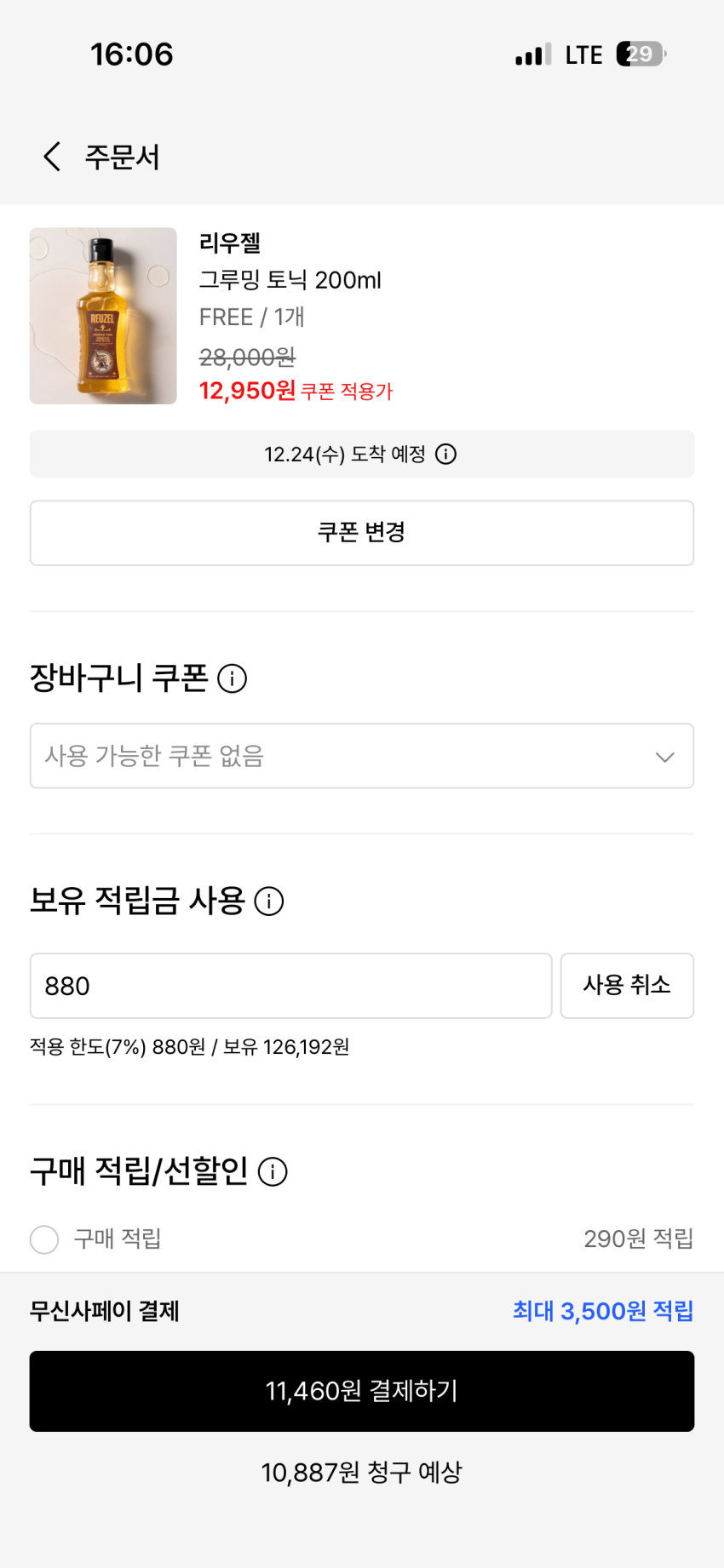Show the 보유 적립금 사용 info tooltip
724x1568 pixels.
tap(269, 901)
